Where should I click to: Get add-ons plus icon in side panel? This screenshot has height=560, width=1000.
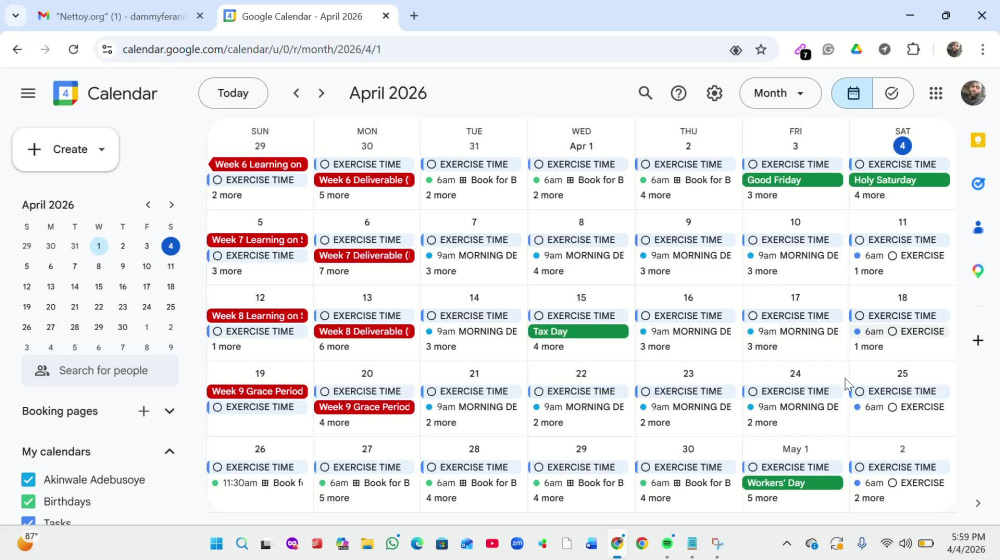coord(978,341)
